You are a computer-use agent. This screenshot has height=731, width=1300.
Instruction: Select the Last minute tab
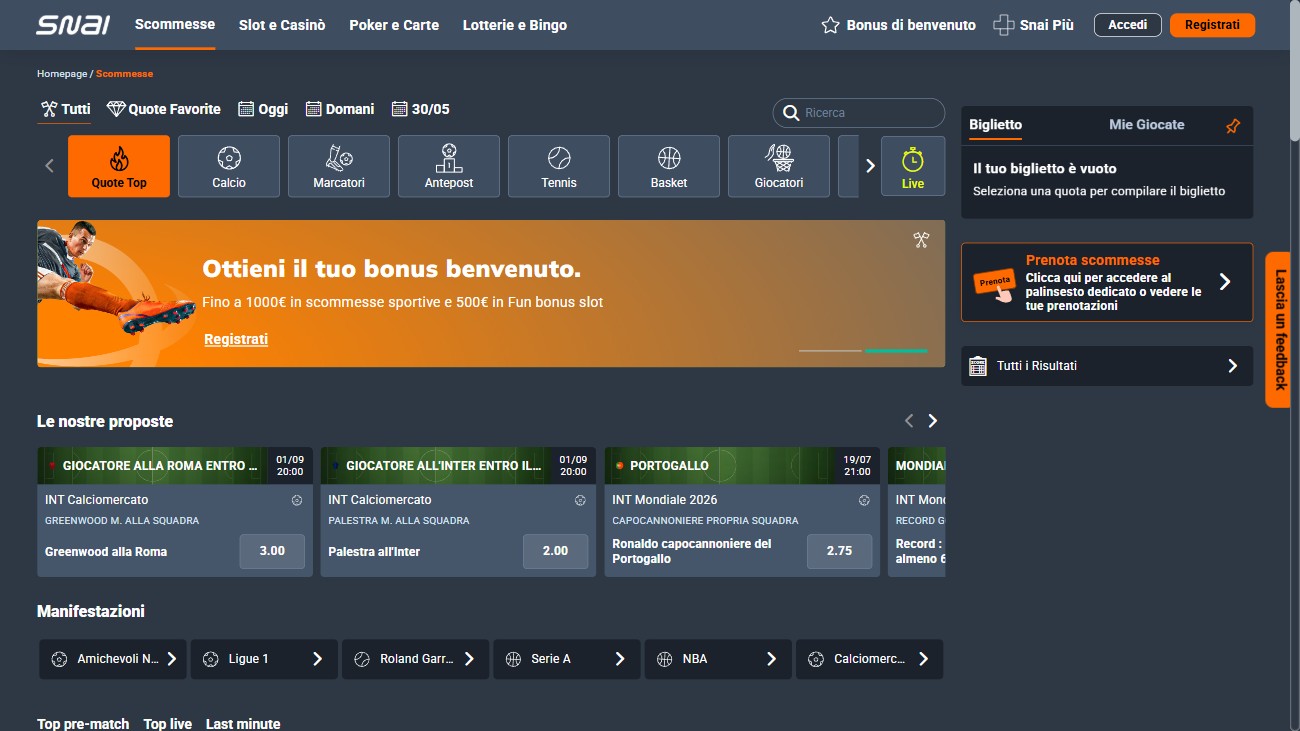[243, 723]
